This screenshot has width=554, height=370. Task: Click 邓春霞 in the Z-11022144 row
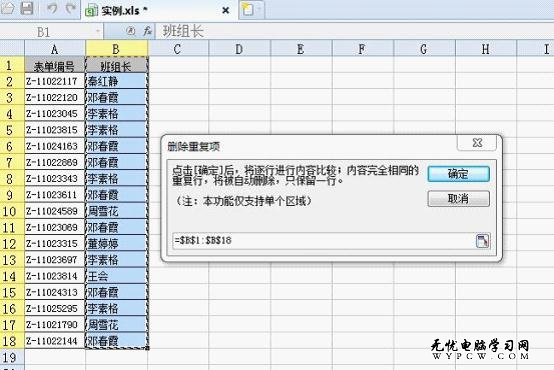click(116, 341)
